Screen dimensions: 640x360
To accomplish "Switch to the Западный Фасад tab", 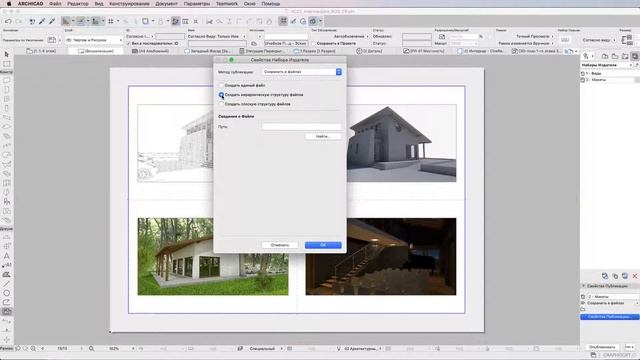I will (x=207, y=51).
